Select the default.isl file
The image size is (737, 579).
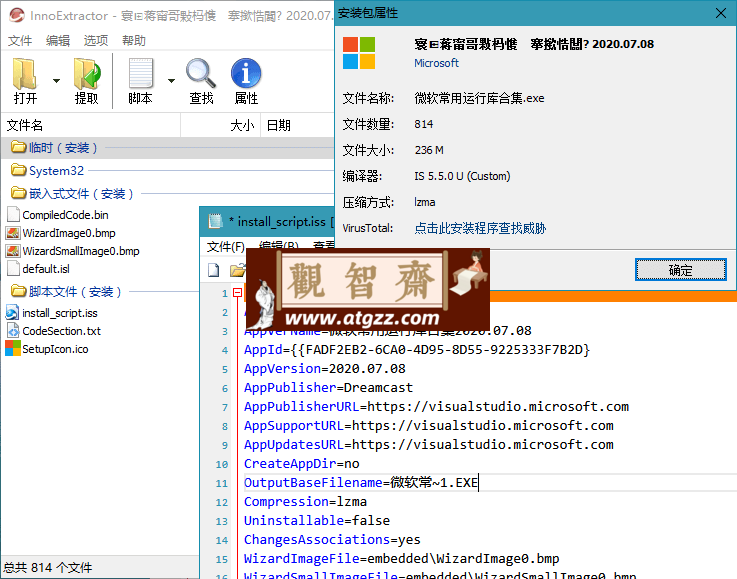pyautogui.click(x=46, y=269)
